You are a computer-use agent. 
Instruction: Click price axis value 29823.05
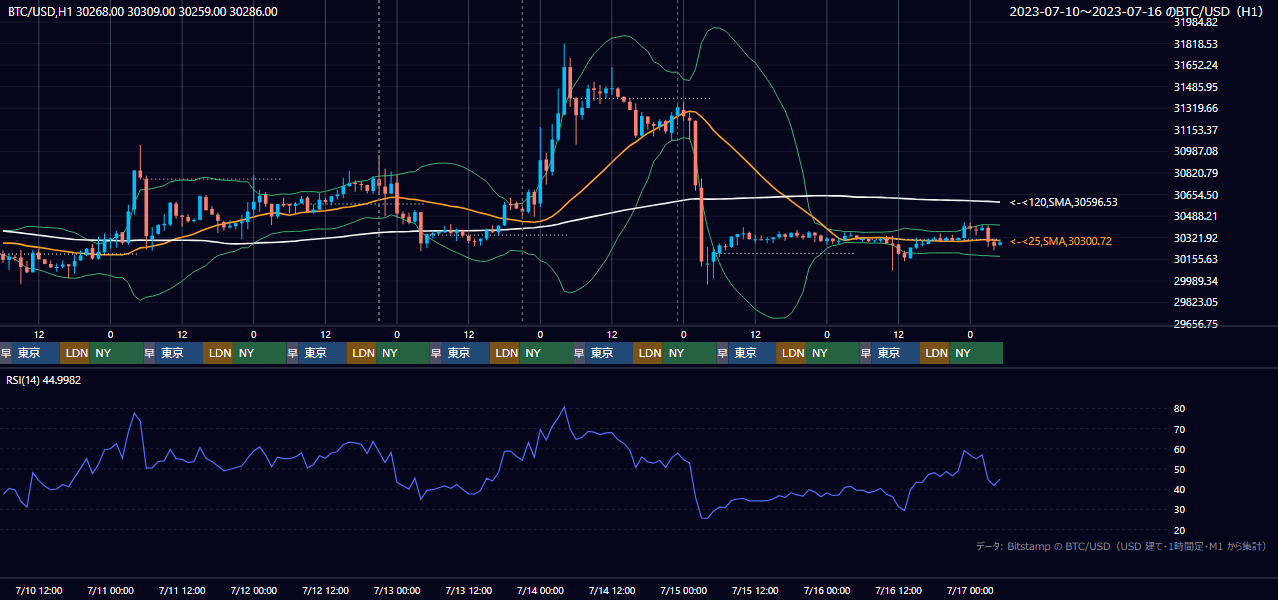[x=1195, y=302]
